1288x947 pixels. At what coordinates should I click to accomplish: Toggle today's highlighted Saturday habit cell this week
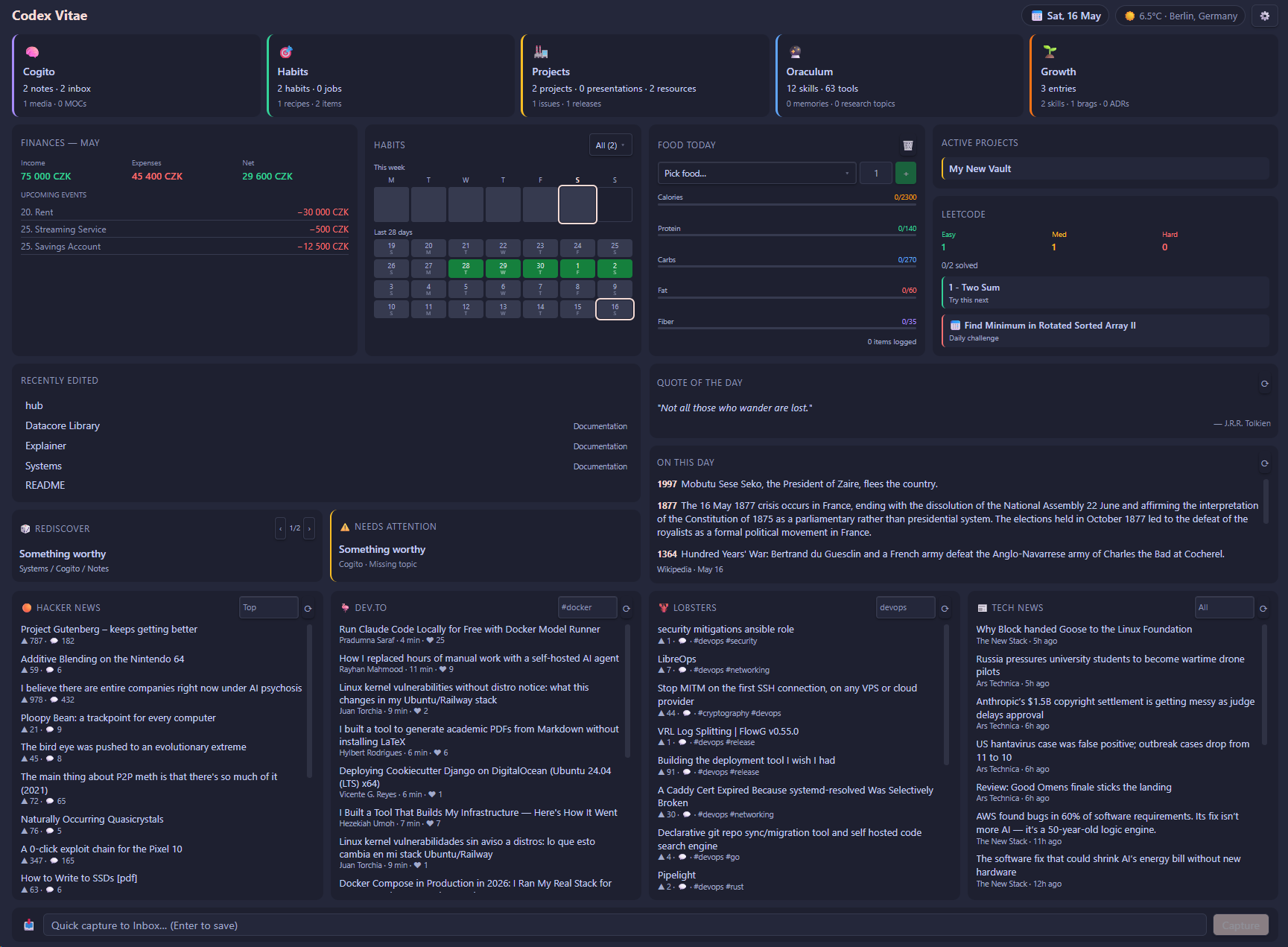(x=577, y=204)
